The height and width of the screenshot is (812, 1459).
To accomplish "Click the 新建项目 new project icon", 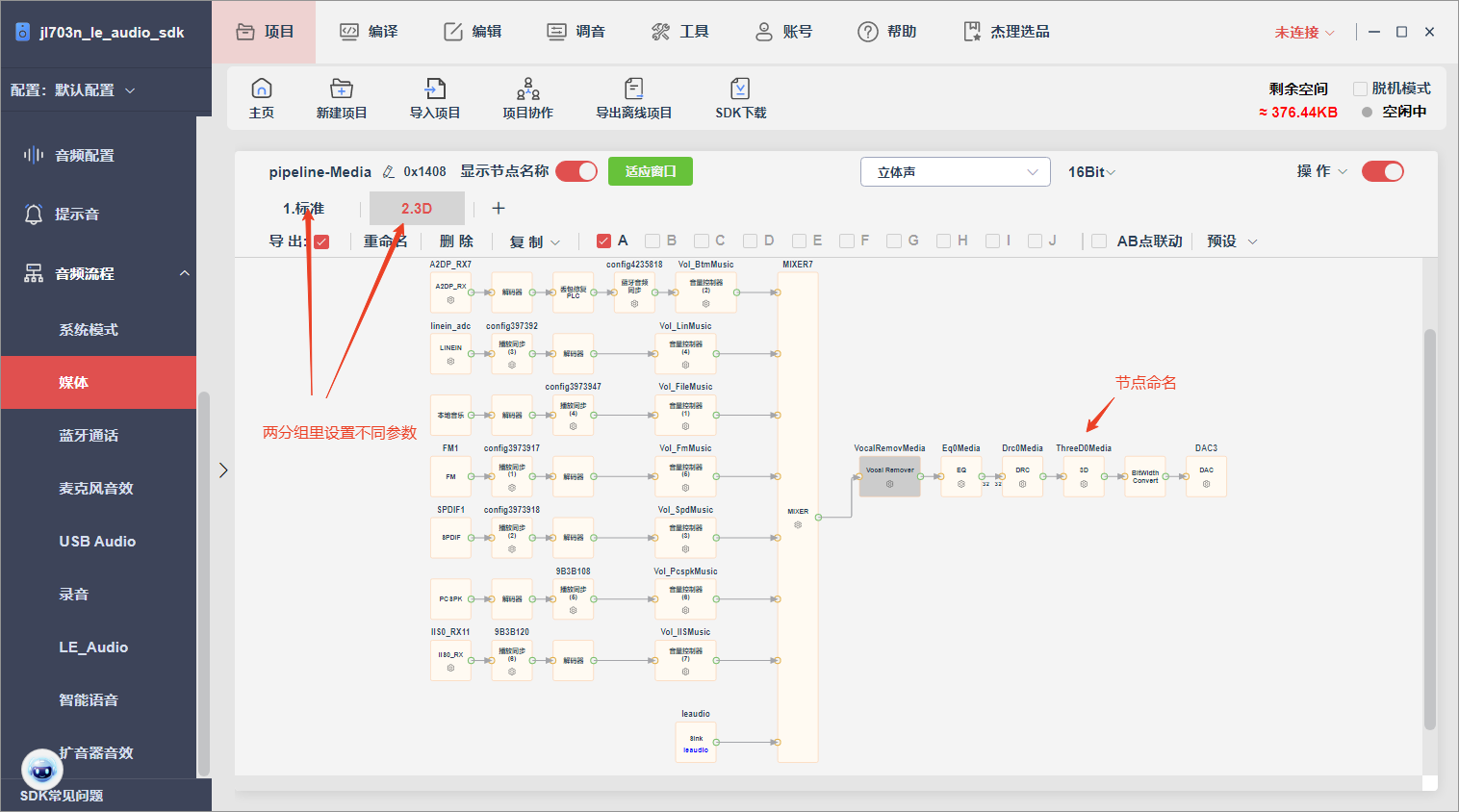I will tap(342, 89).
